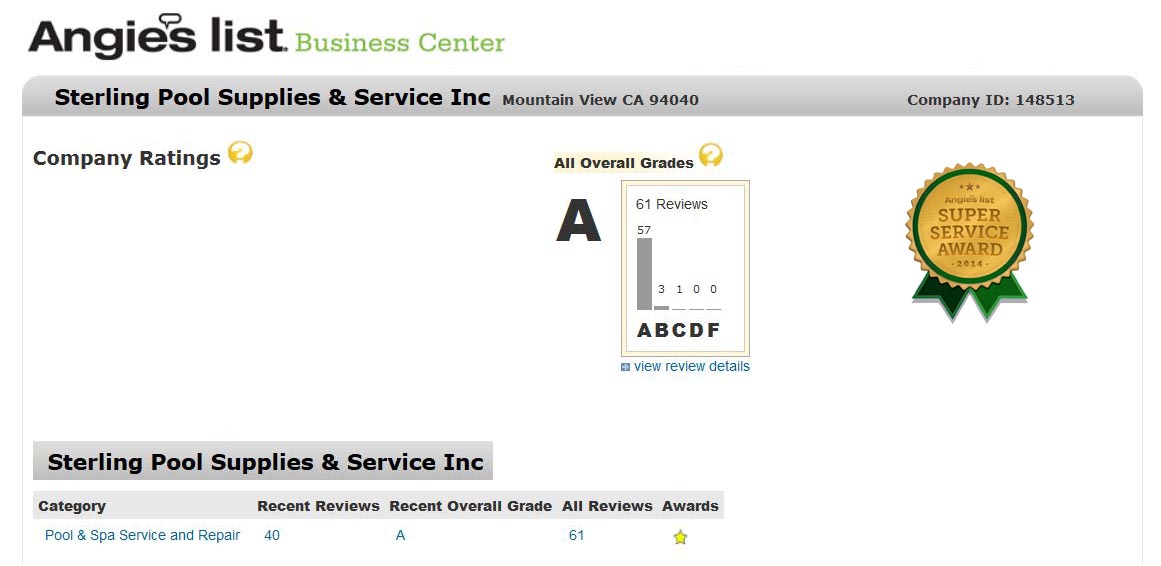Click help icon beside All Overall Grades

(710, 155)
